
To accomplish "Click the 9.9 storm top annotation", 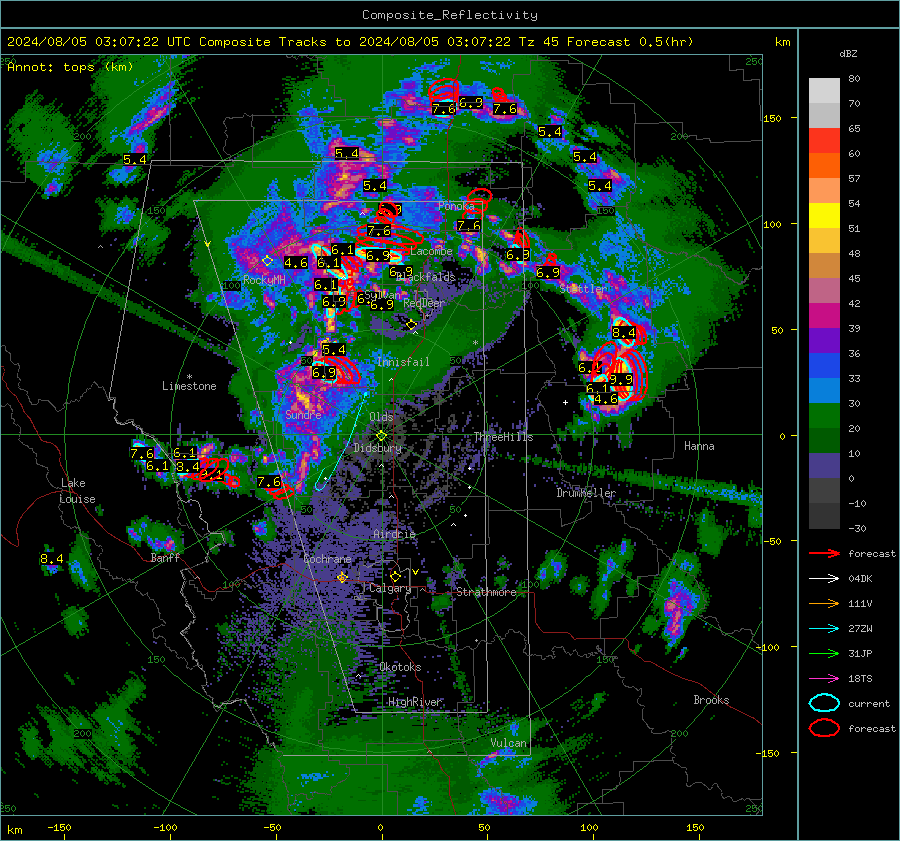I will click(x=620, y=379).
